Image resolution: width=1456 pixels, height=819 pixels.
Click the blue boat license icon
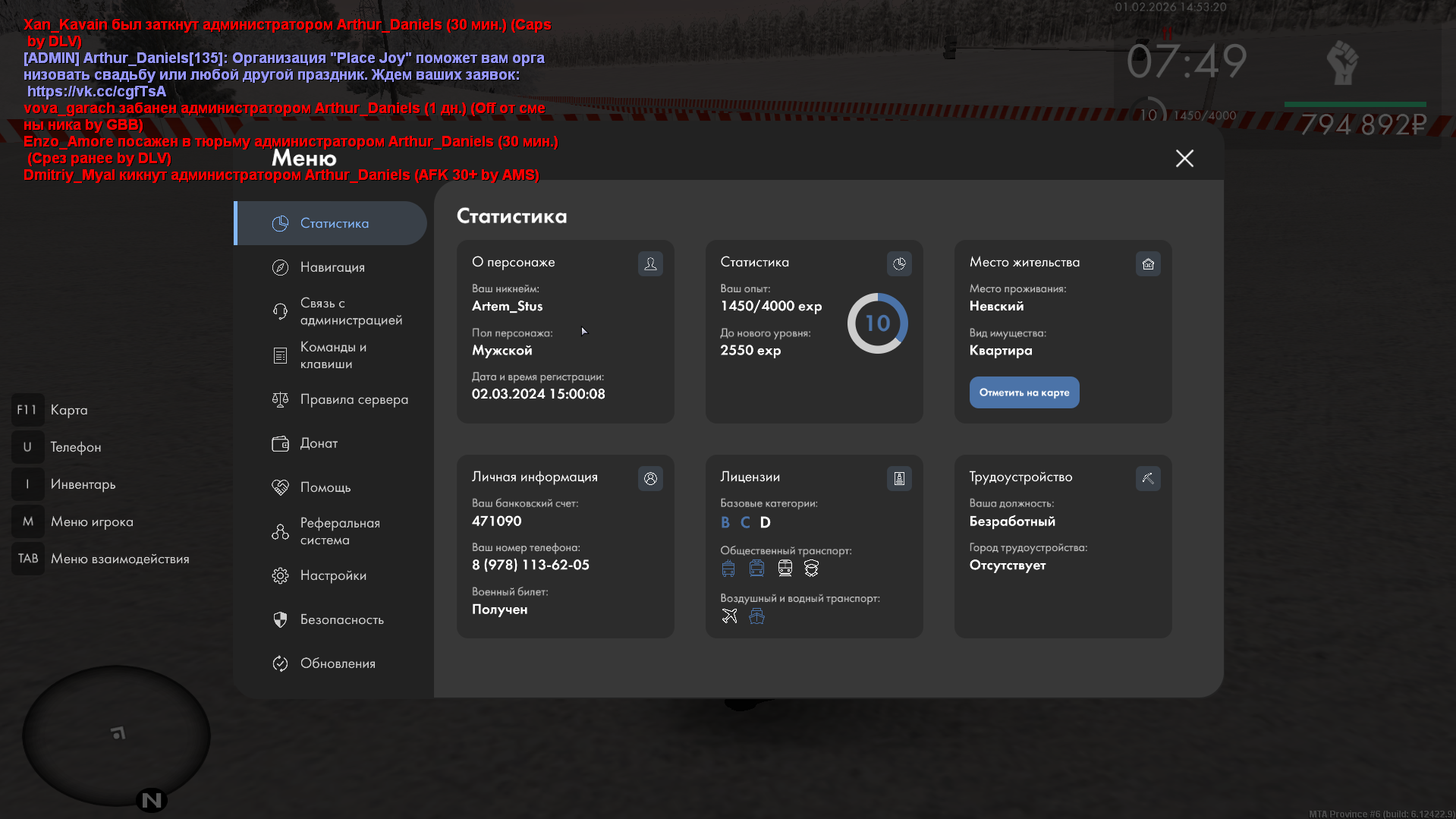click(756, 616)
